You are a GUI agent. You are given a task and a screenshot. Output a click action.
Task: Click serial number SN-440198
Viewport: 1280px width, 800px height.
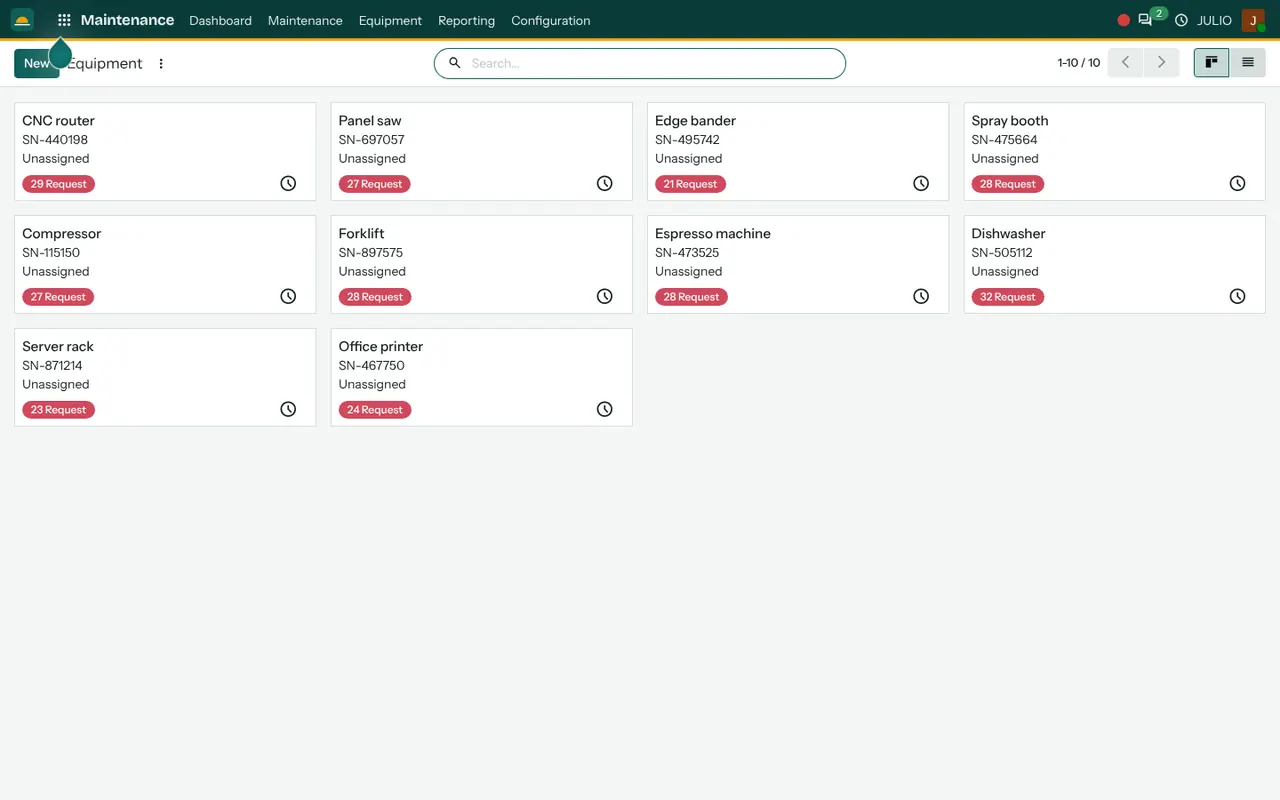pos(55,140)
